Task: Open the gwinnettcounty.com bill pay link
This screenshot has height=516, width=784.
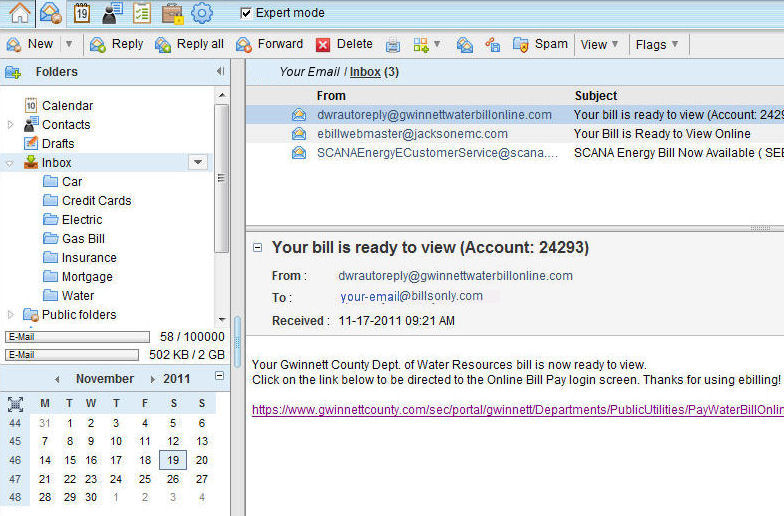Action: (x=518, y=410)
